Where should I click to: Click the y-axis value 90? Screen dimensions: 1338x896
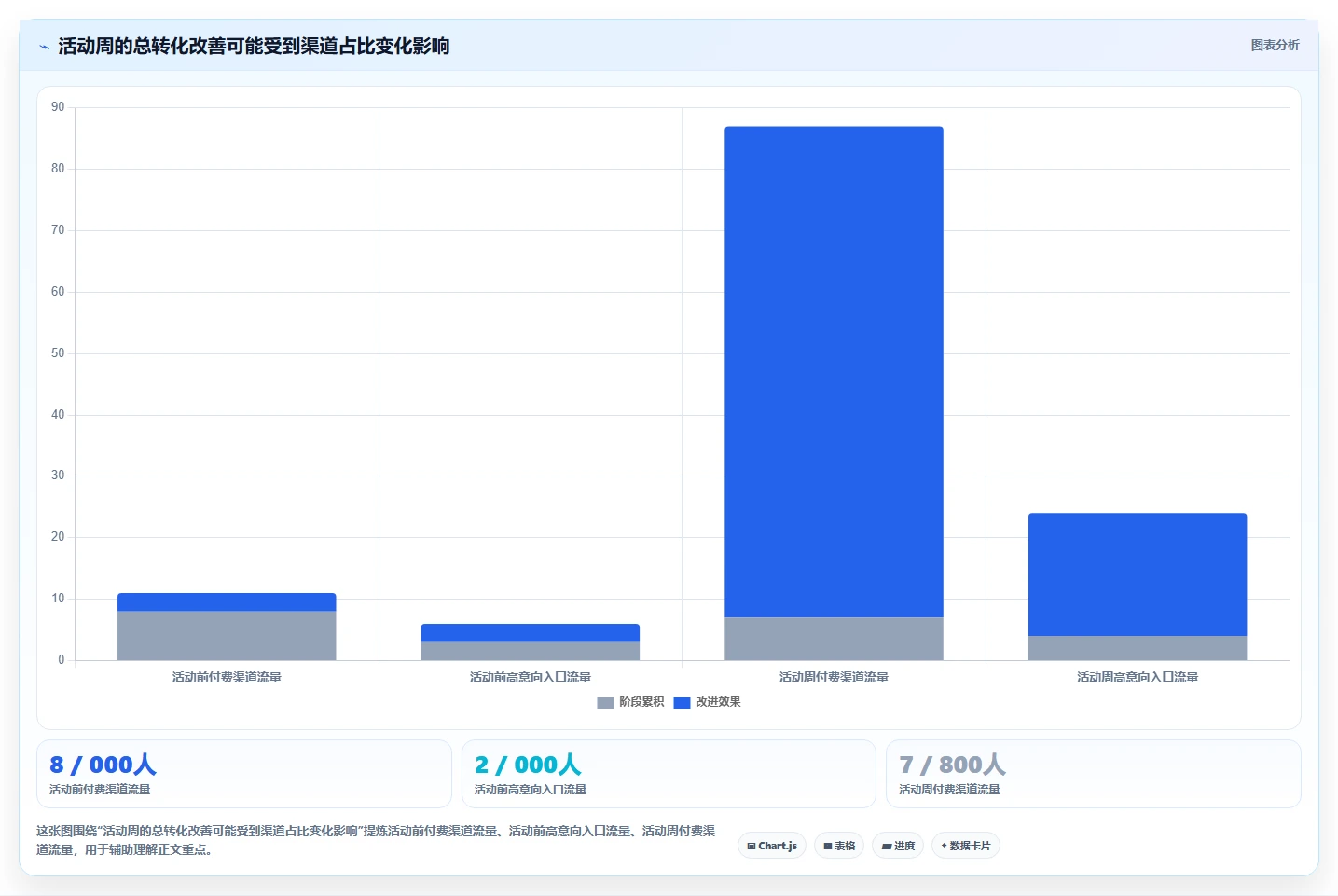click(x=58, y=107)
